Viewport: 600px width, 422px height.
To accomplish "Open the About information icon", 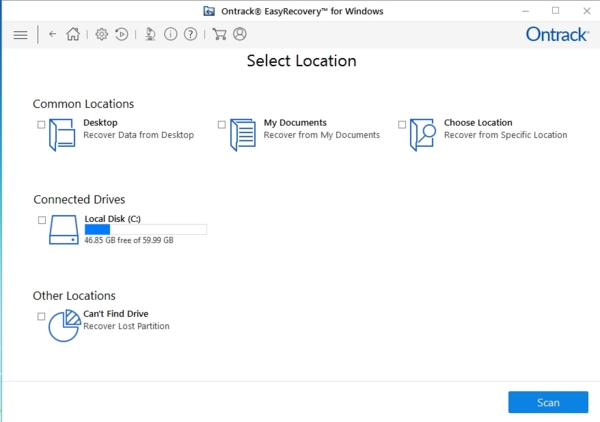I will coord(171,34).
